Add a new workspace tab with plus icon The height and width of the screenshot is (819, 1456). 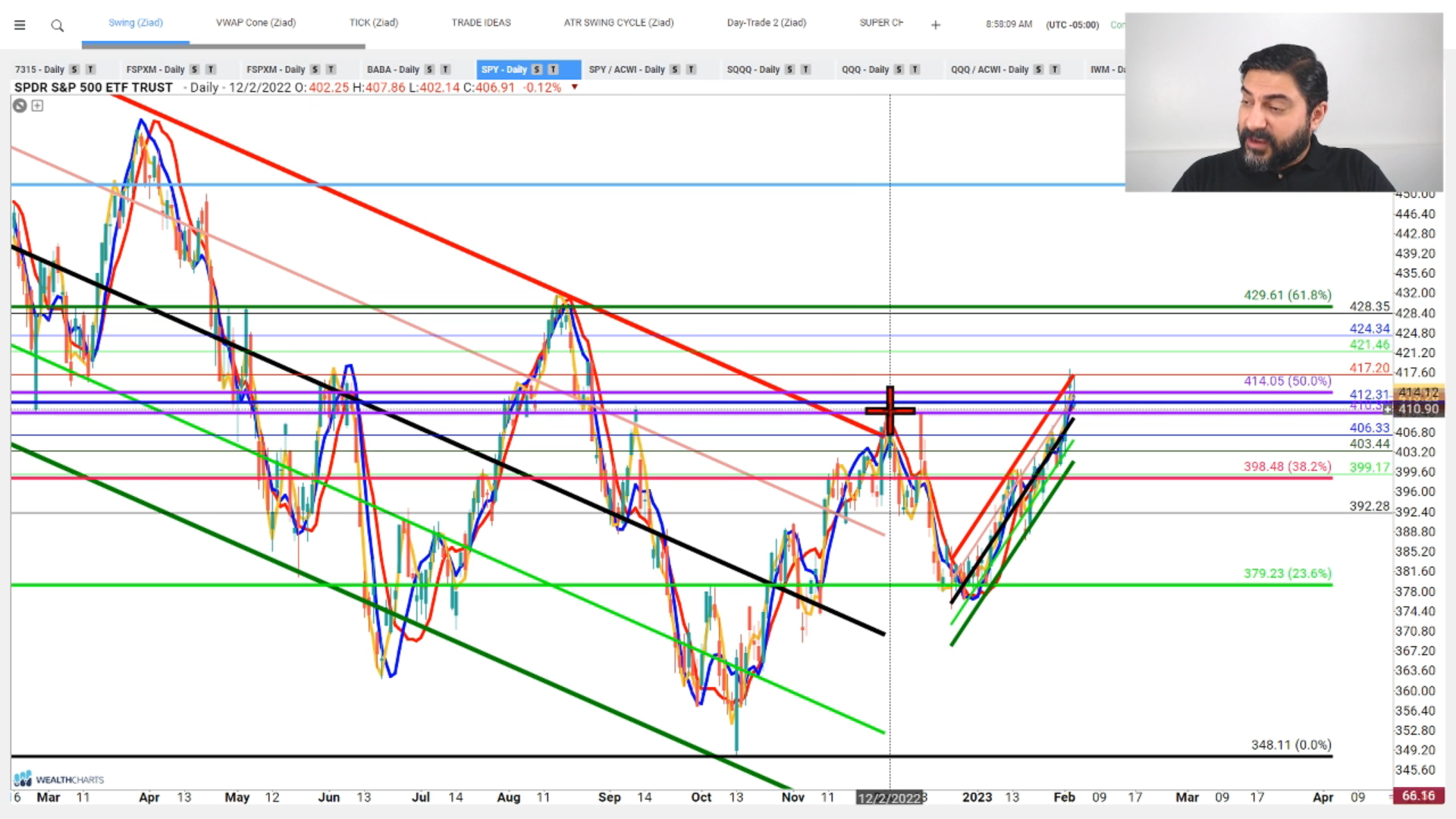(936, 25)
